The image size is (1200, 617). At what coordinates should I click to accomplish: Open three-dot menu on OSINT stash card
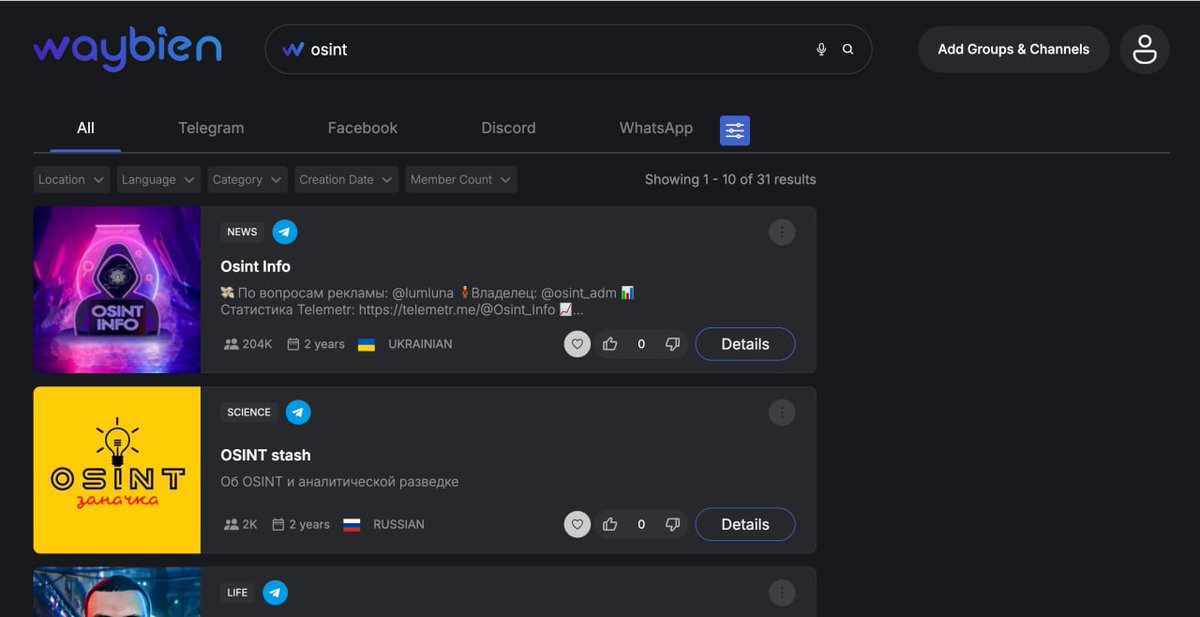782,412
